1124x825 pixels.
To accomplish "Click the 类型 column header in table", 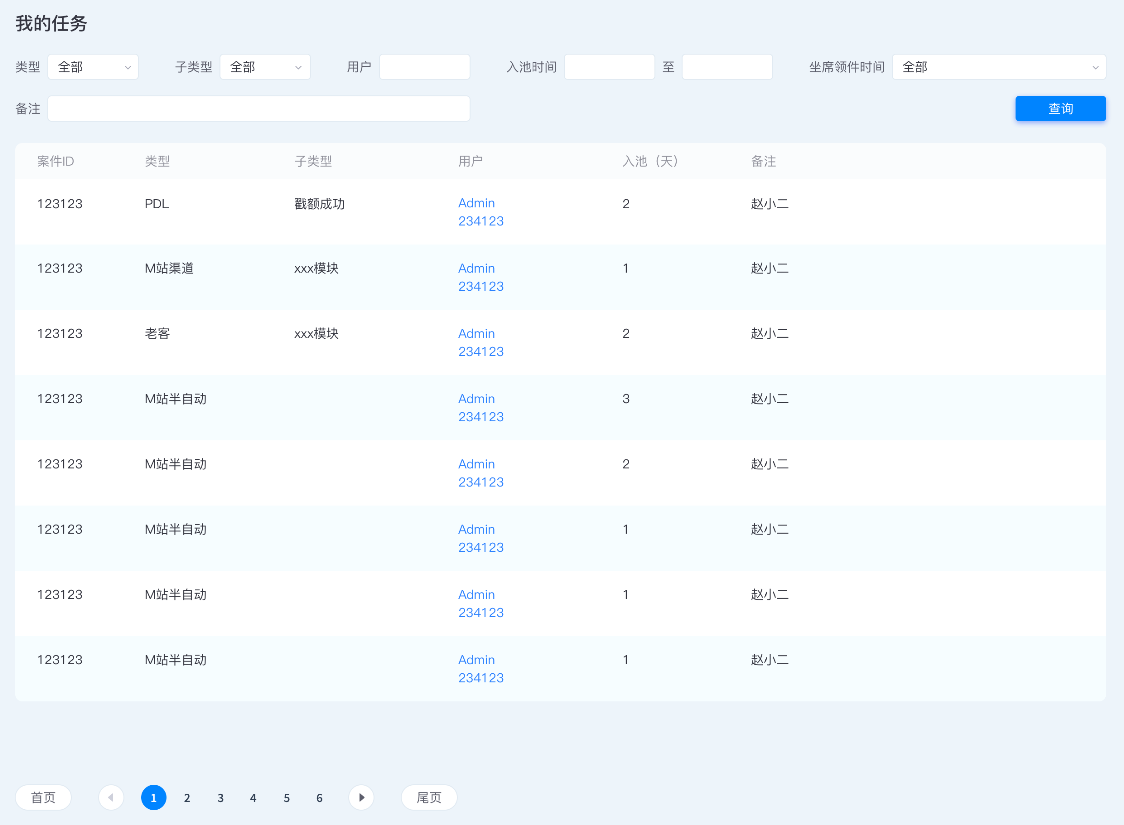I will (x=158, y=162).
